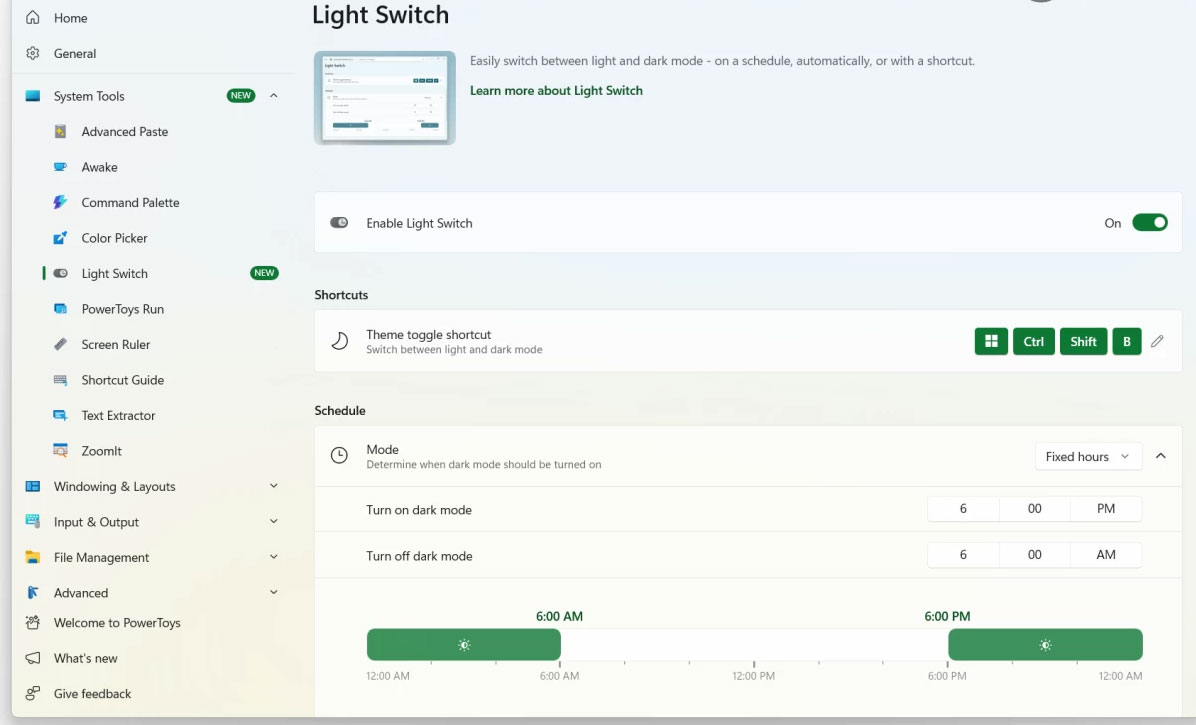Open Home page label in navigation

70,18
